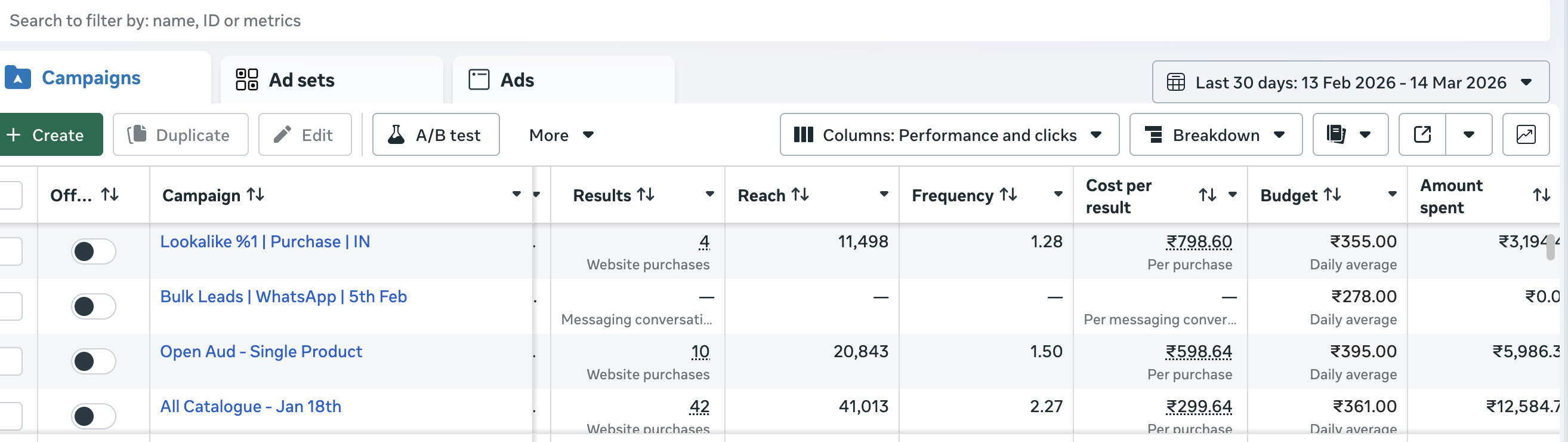Click the 42 results value
Image resolution: width=1568 pixels, height=442 pixels.
[699, 406]
